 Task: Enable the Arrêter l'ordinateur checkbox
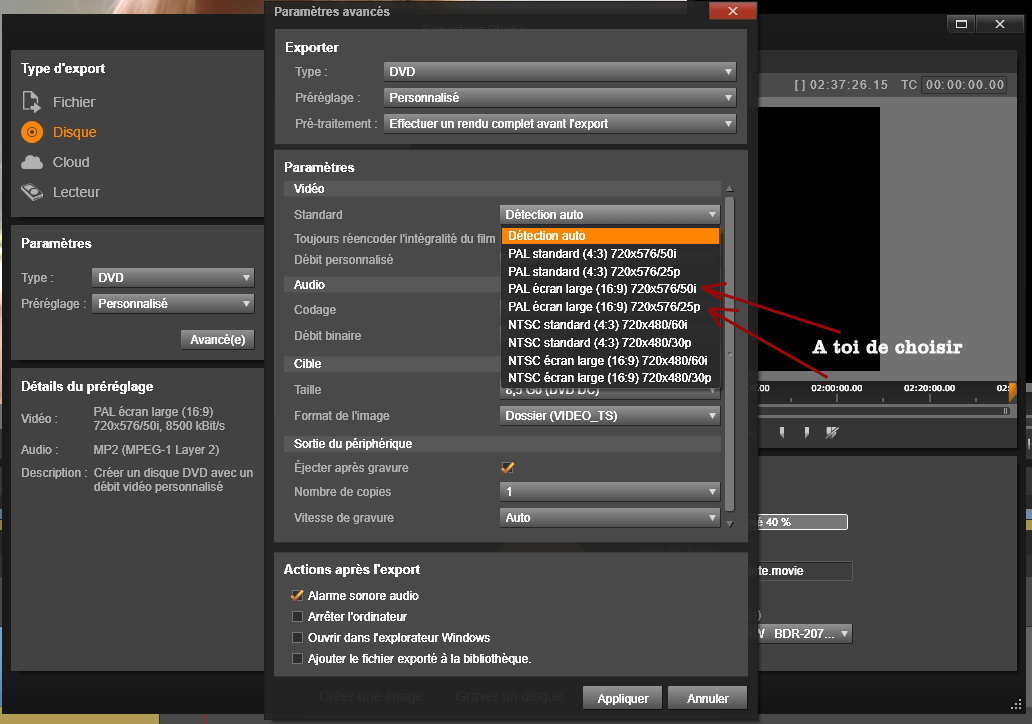[296, 617]
